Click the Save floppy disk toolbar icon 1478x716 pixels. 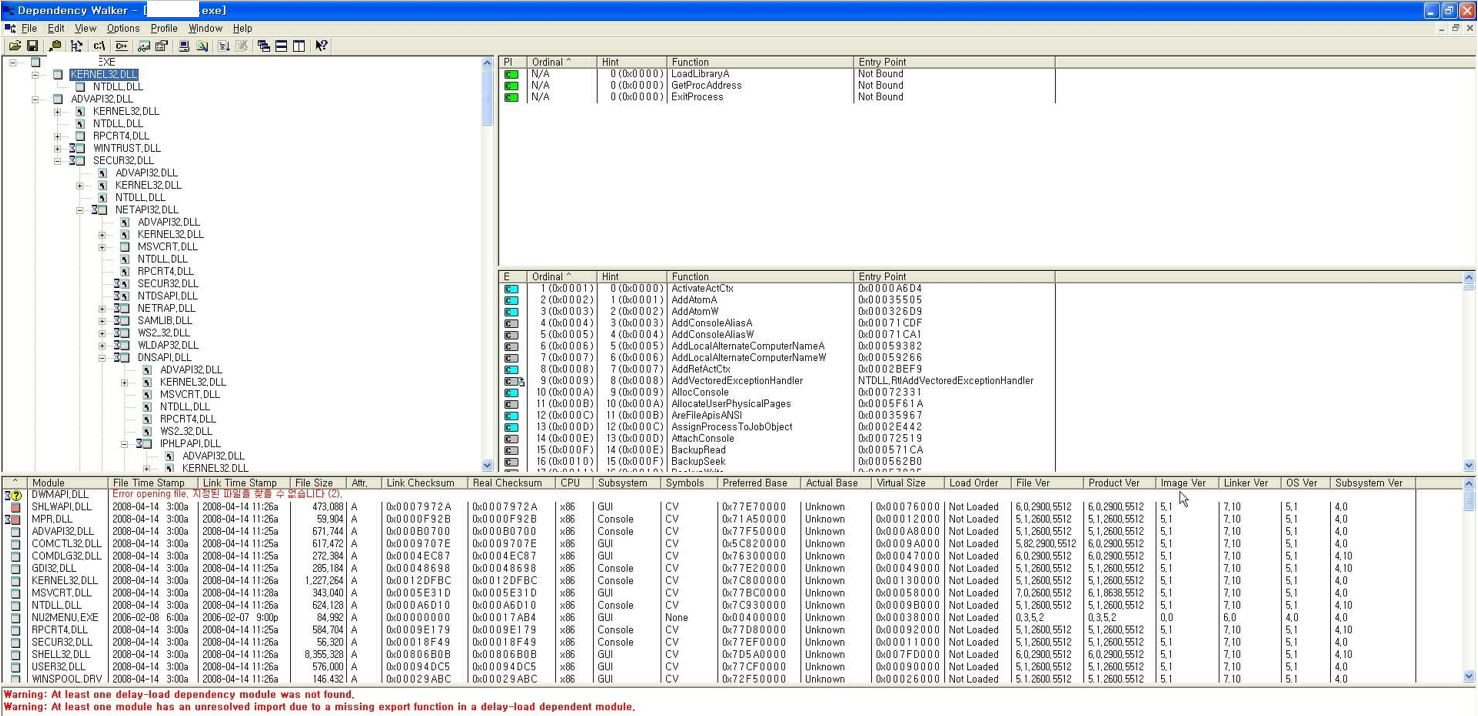click(x=32, y=46)
